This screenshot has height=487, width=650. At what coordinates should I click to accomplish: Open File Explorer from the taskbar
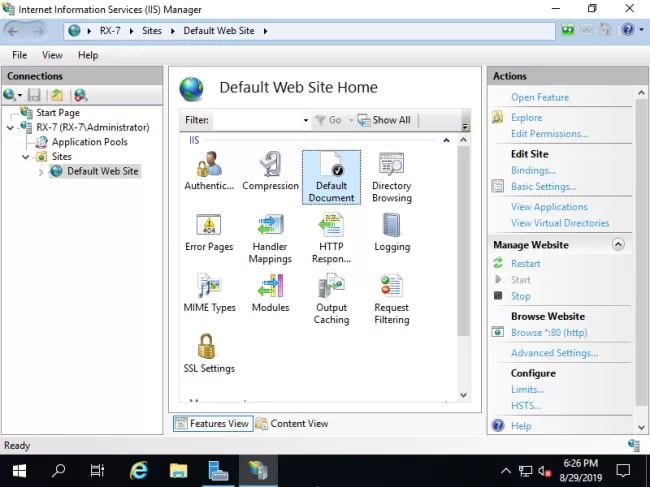click(x=178, y=471)
